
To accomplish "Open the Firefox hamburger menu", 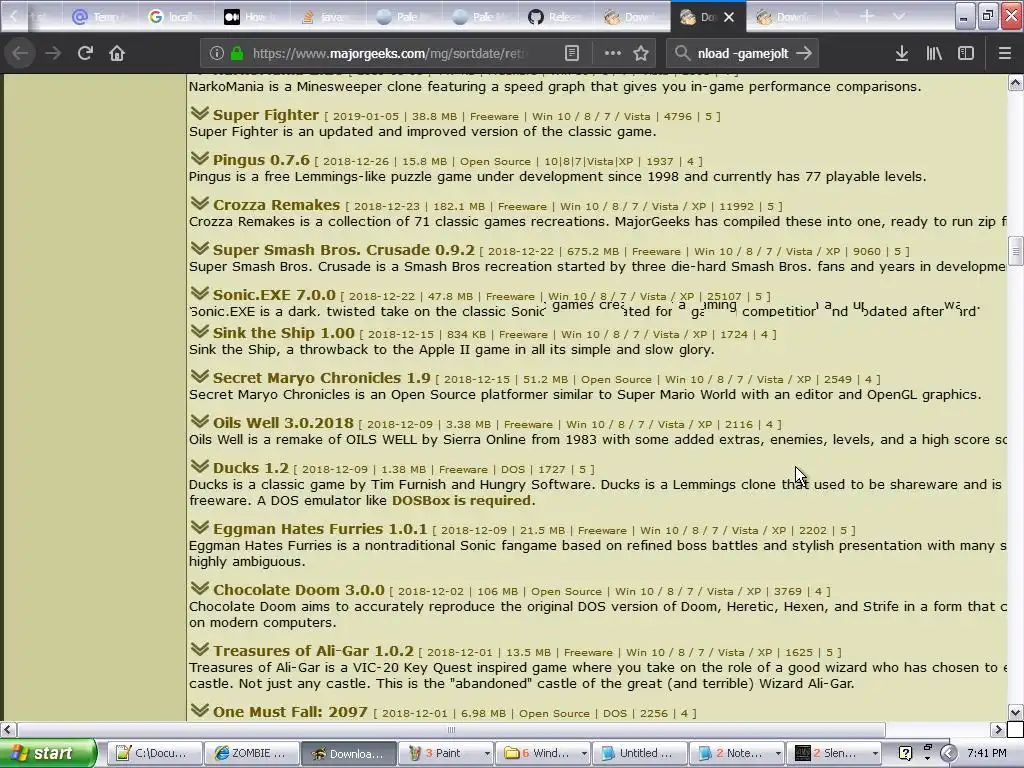I will click(x=1005, y=54).
